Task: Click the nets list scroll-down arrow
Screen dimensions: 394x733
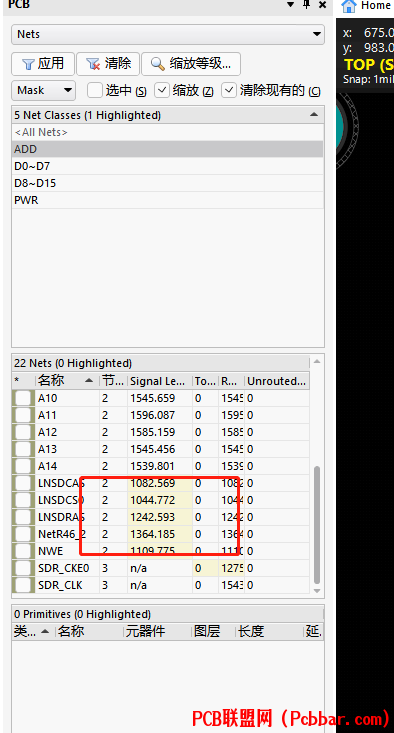Action: click(317, 591)
